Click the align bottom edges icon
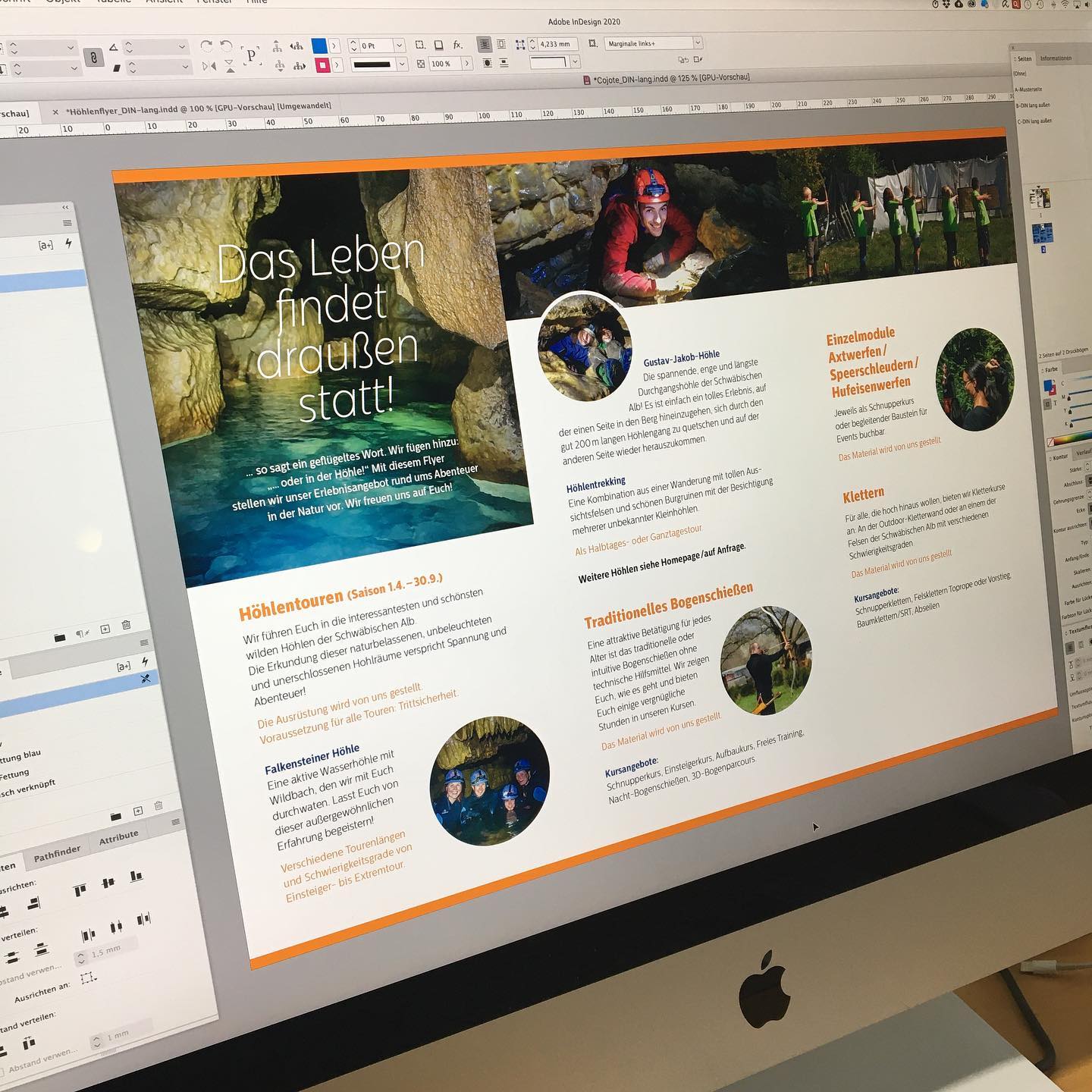Viewport: 1092px width, 1092px height. pyautogui.click(x=136, y=877)
